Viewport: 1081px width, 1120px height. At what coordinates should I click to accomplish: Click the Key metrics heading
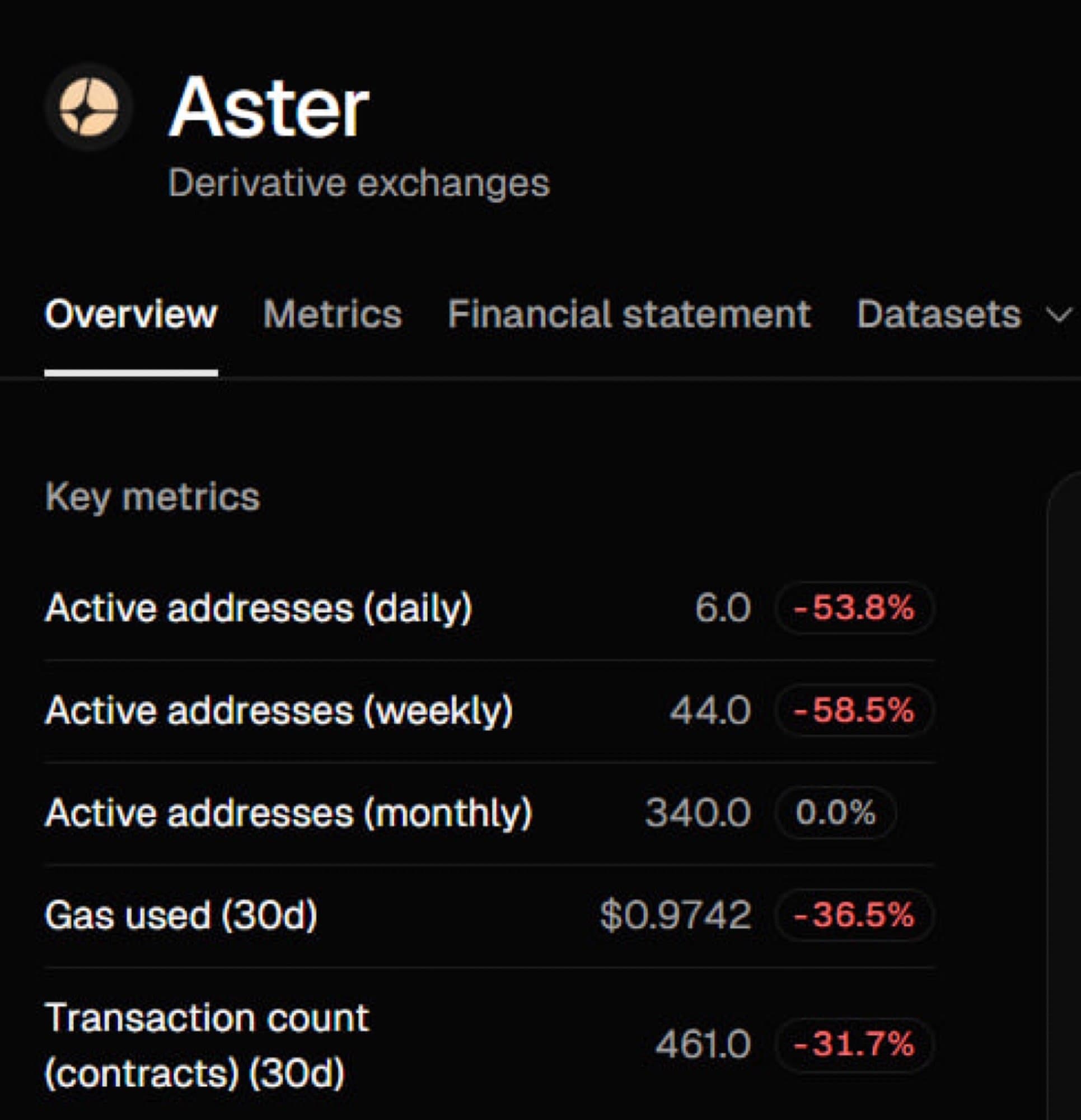[153, 496]
